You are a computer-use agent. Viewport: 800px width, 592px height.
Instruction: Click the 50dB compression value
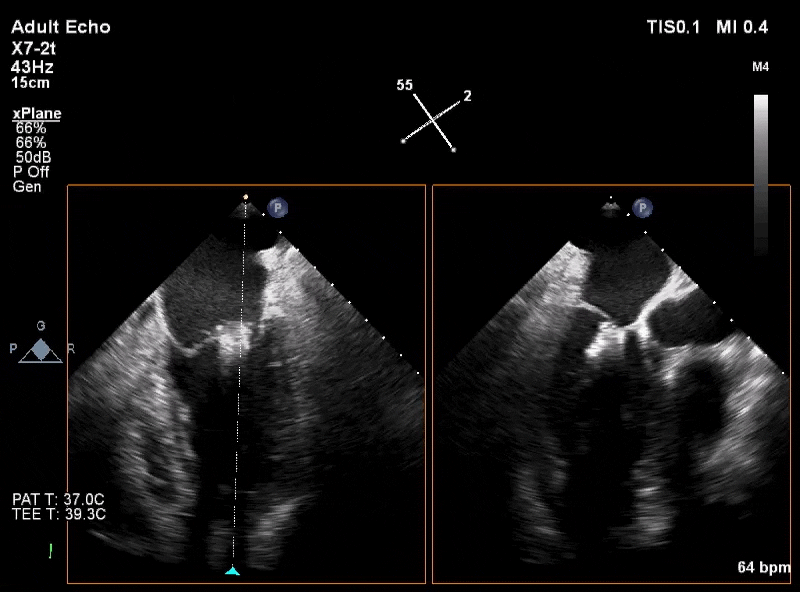point(33,157)
